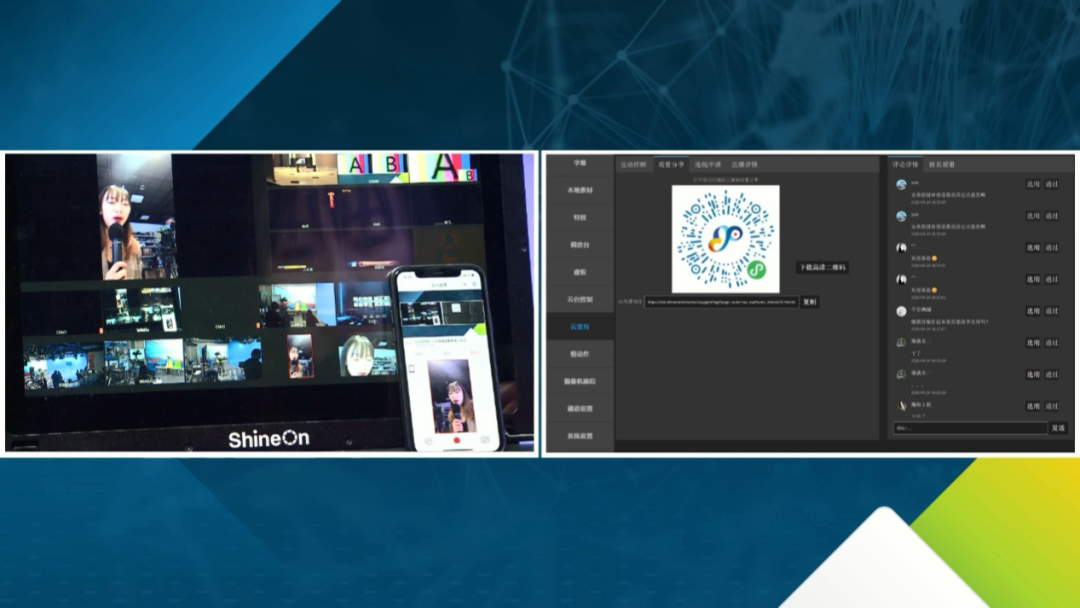Switch to the 评论详情 tab
Viewport: 1080px width, 608px height.
coord(905,165)
